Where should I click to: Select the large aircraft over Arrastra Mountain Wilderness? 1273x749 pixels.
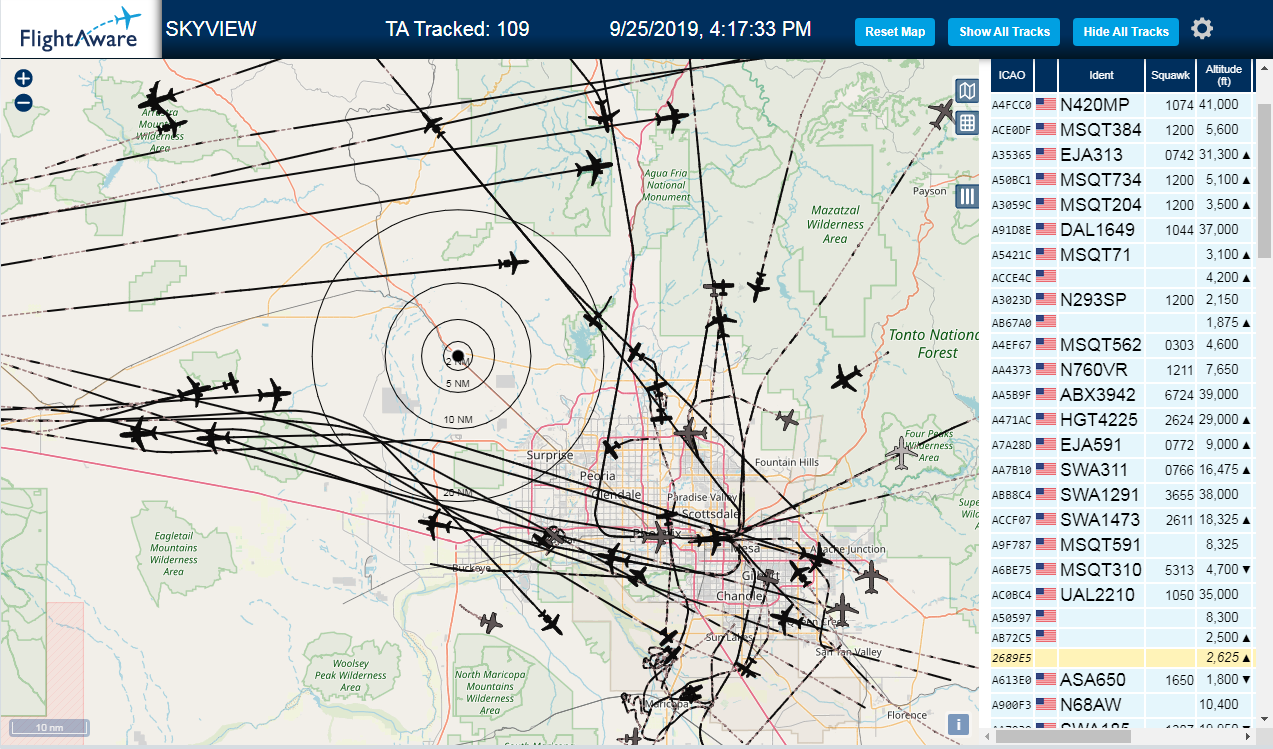tap(157, 100)
